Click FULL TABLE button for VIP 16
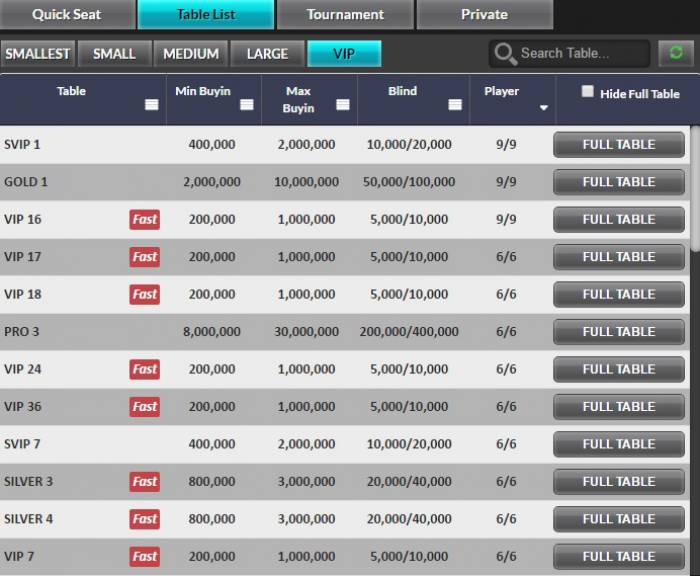Image resolution: width=700 pixels, height=576 pixels. click(x=619, y=219)
